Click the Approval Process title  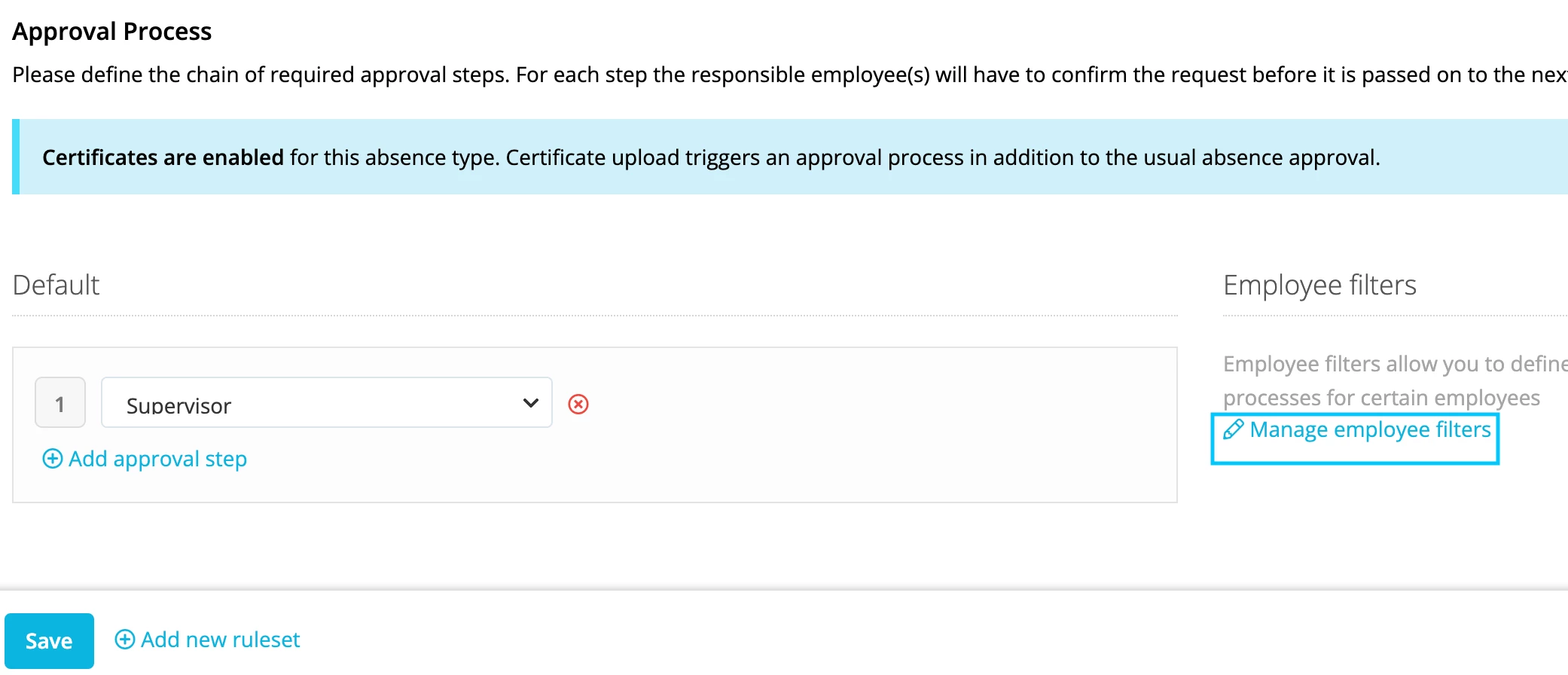pyautogui.click(x=112, y=32)
